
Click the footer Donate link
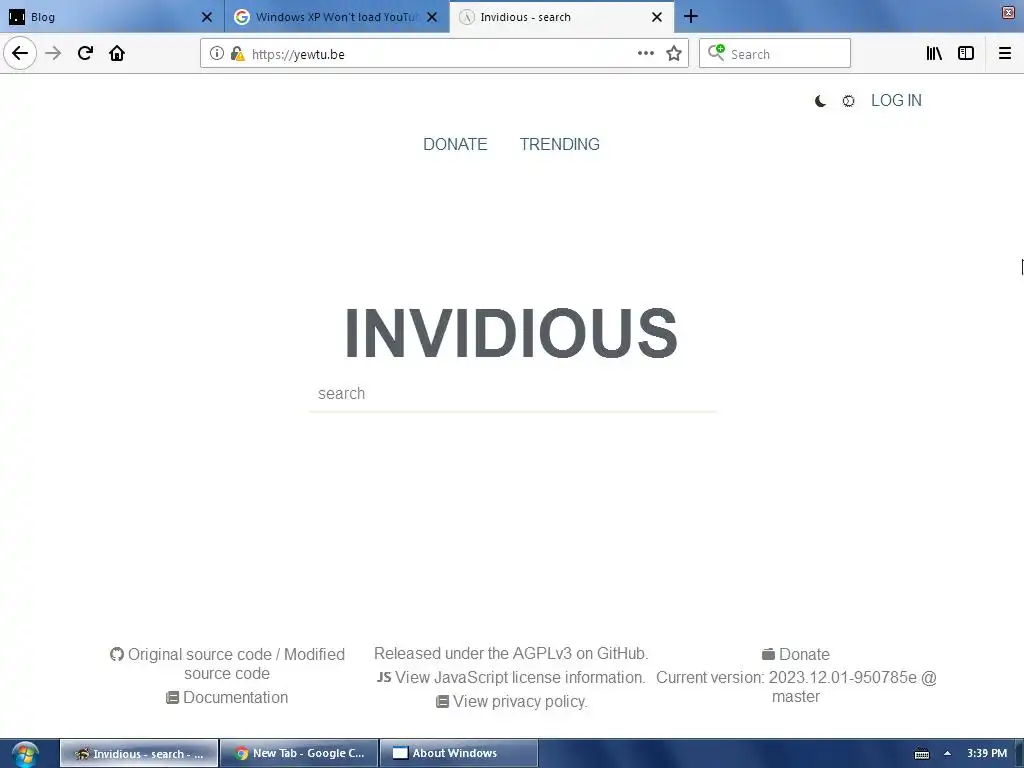(804, 654)
